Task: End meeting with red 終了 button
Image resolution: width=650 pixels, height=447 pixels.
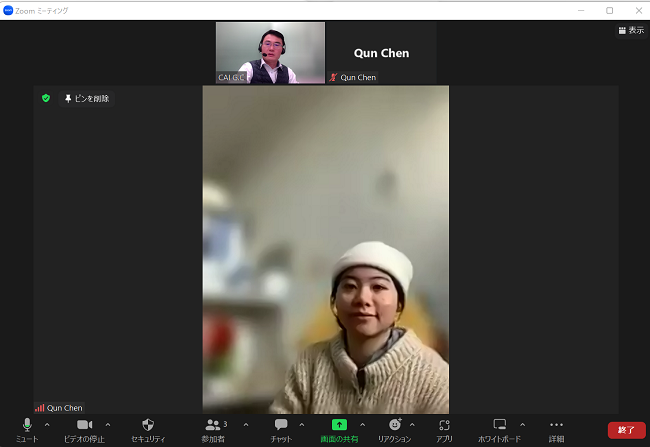Action: pos(626,430)
